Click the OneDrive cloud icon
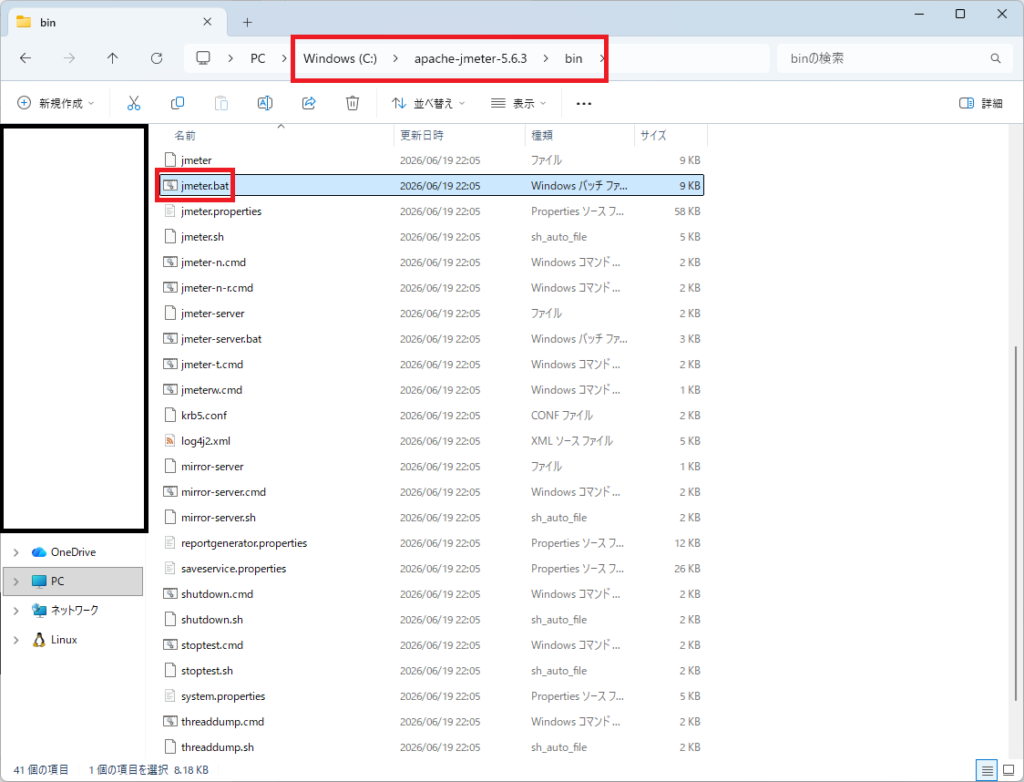The image size is (1024, 782). [39, 552]
